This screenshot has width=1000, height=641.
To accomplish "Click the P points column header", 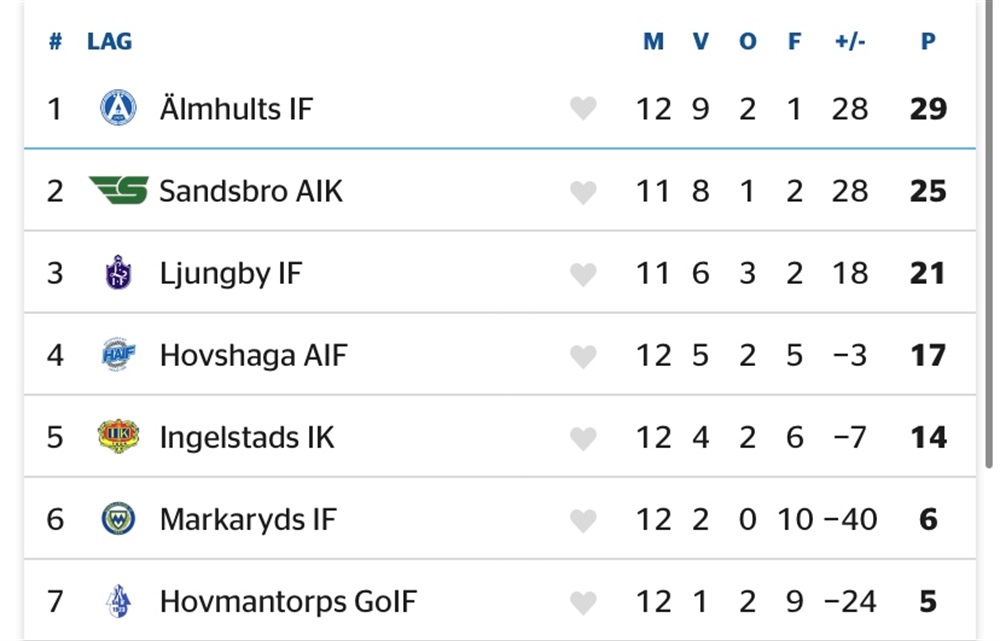I will 928,41.
